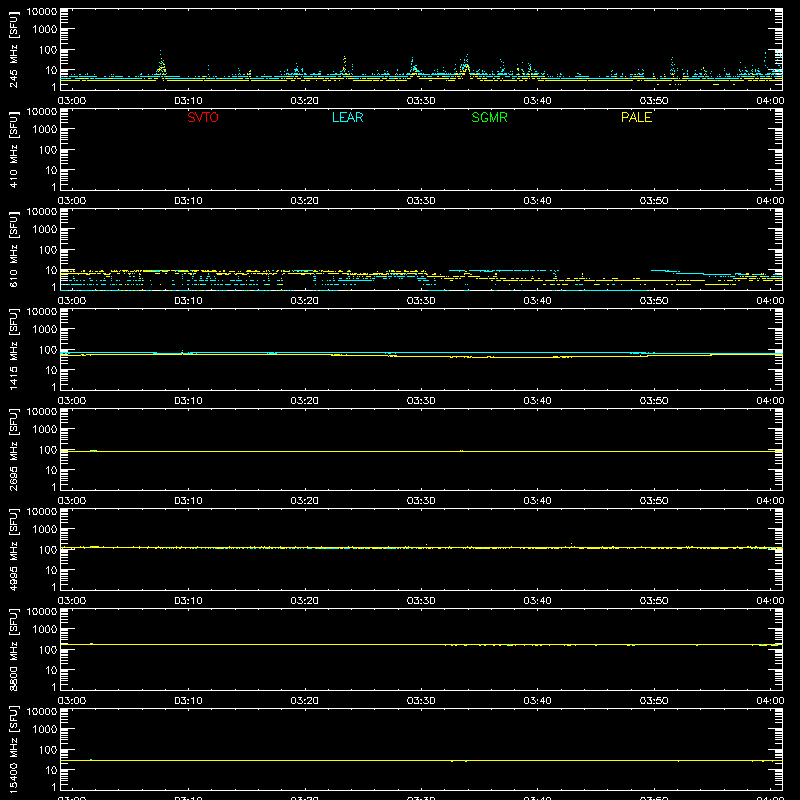Click the 03:40 time label below the 610 MHz plot

point(537,301)
